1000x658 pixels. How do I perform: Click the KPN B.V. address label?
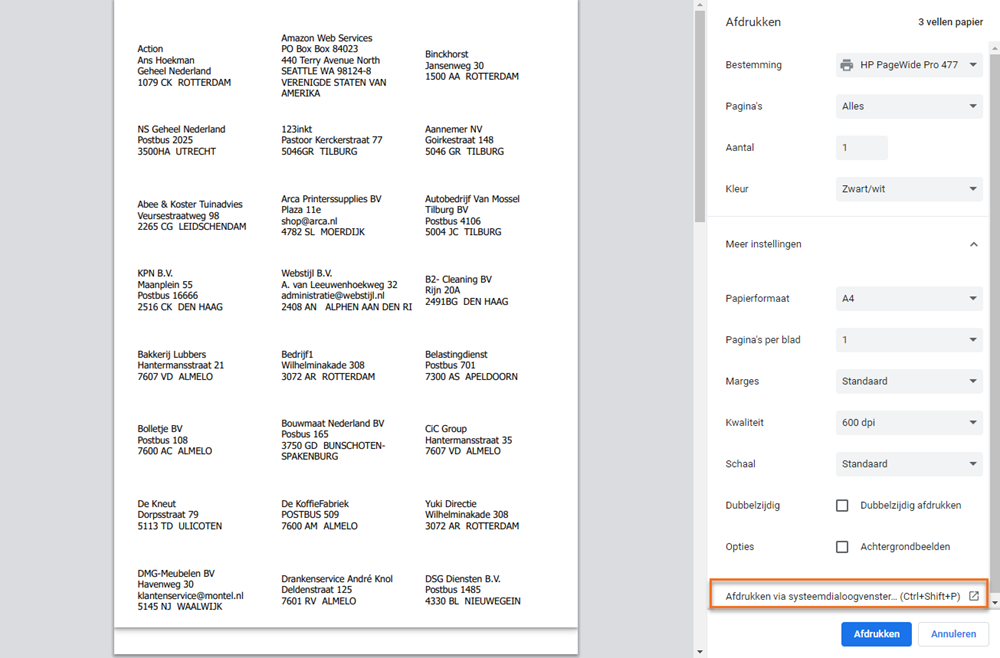[x=180, y=290]
